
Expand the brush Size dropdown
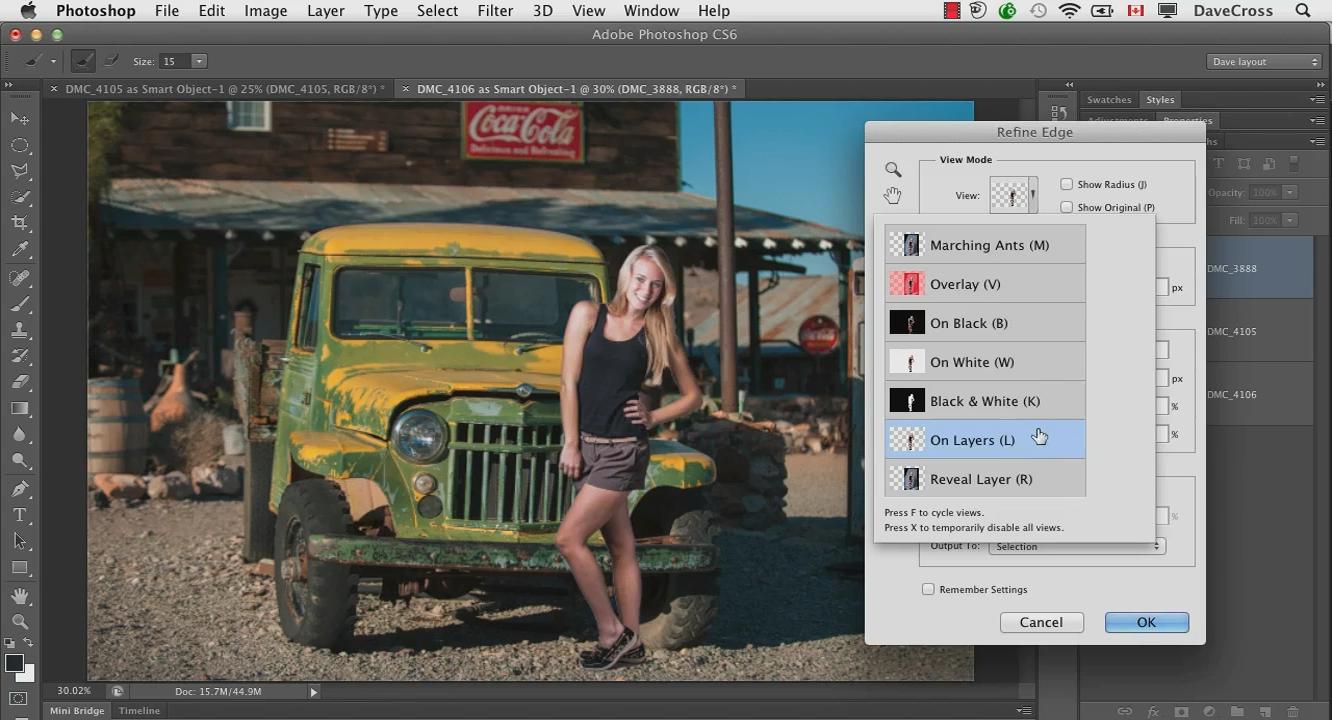click(199, 62)
